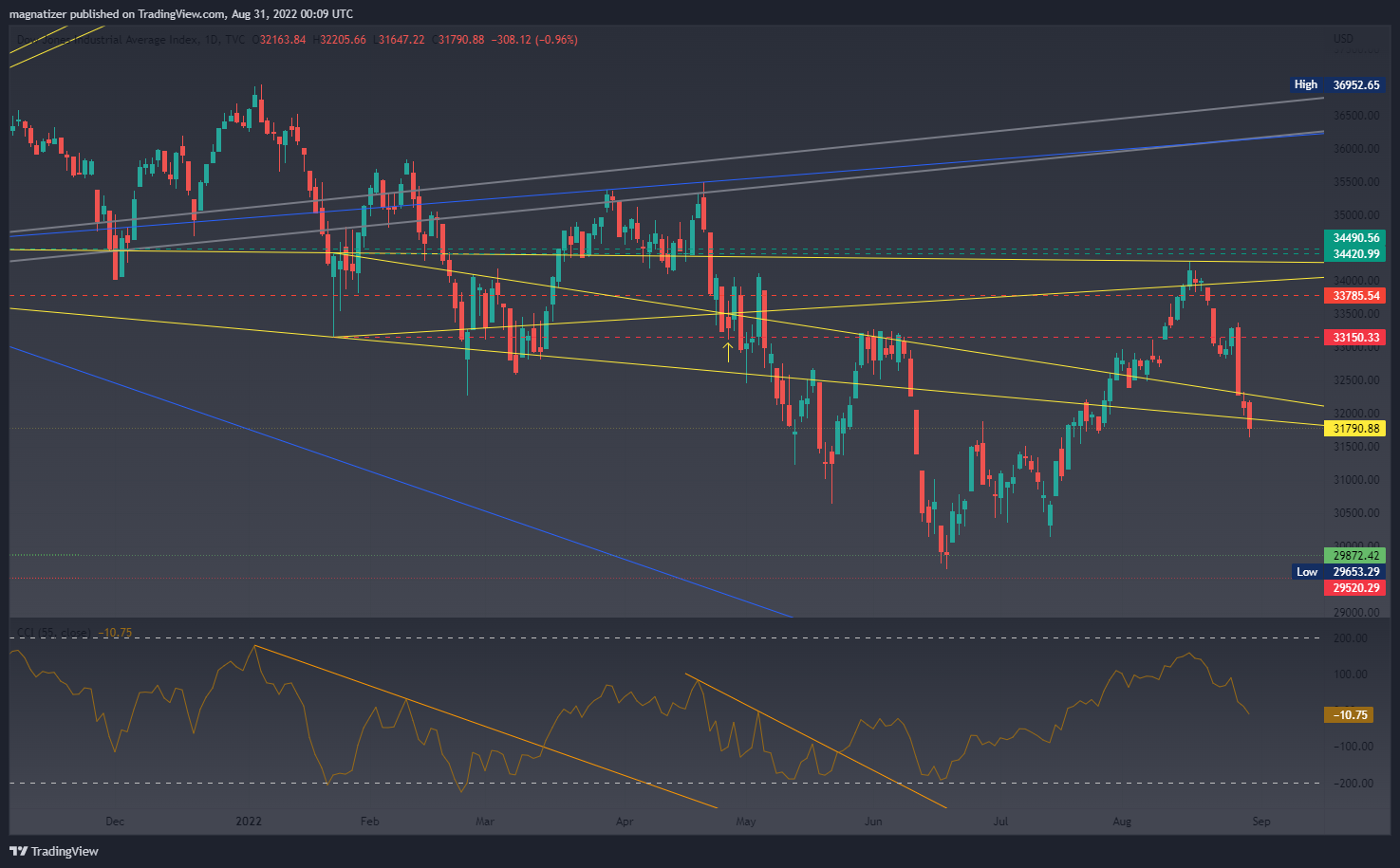Click the Jun marker on the time axis
The width and height of the screenshot is (1400, 868).
872,822
